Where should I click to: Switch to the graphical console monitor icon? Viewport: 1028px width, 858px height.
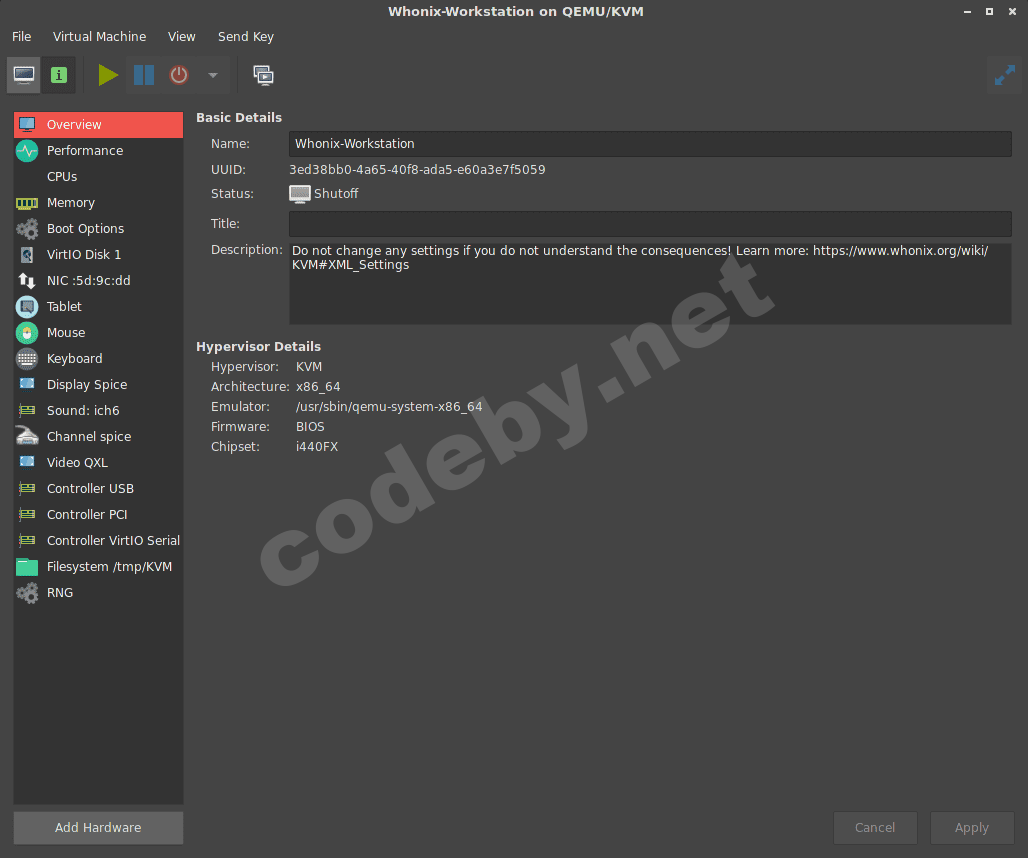click(22, 74)
